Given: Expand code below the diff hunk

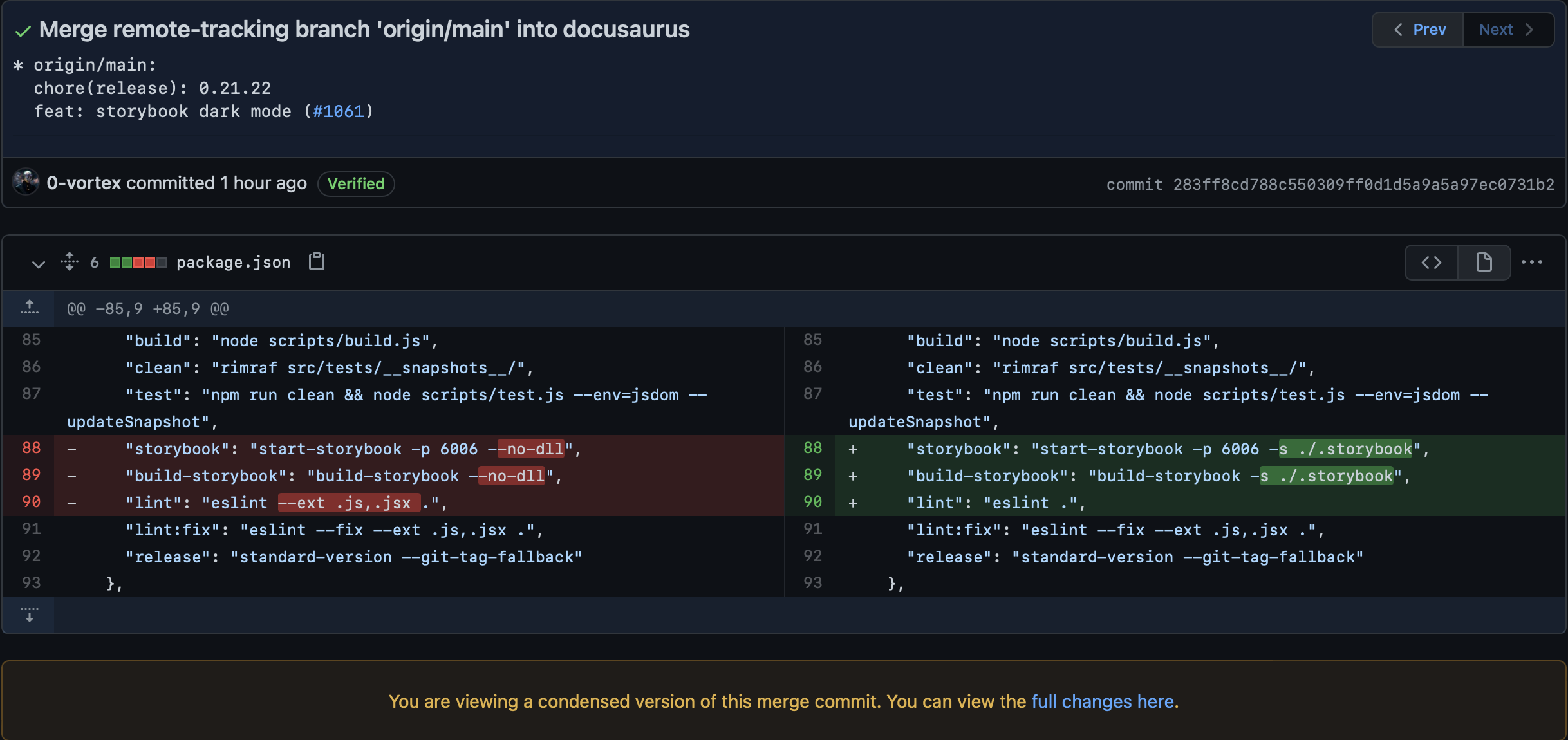Looking at the screenshot, I should tap(29, 615).
